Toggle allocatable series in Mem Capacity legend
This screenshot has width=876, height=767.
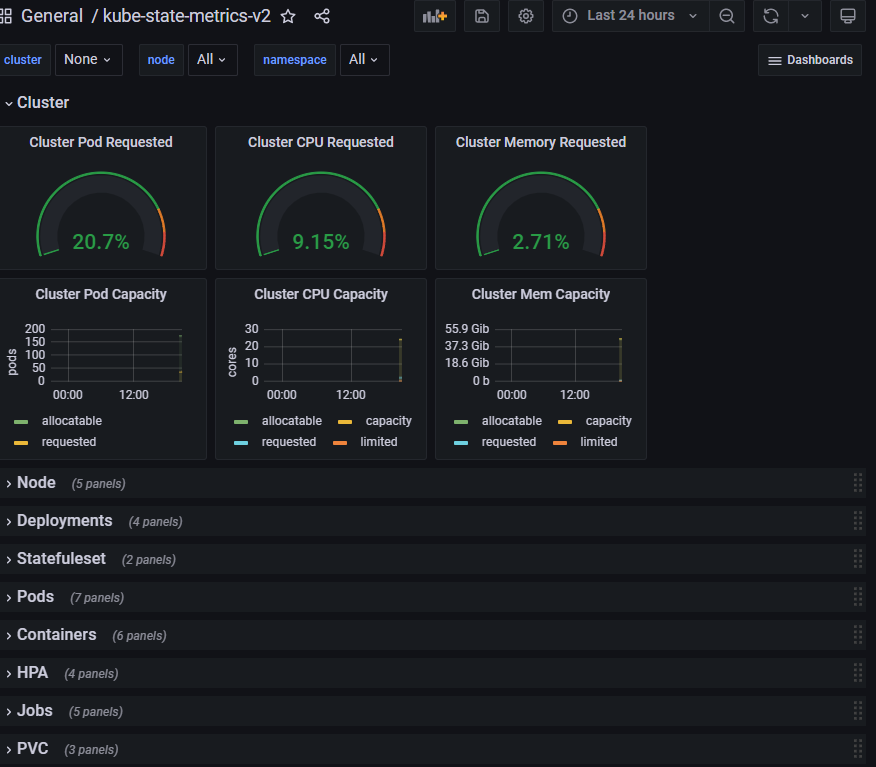click(x=512, y=421)
